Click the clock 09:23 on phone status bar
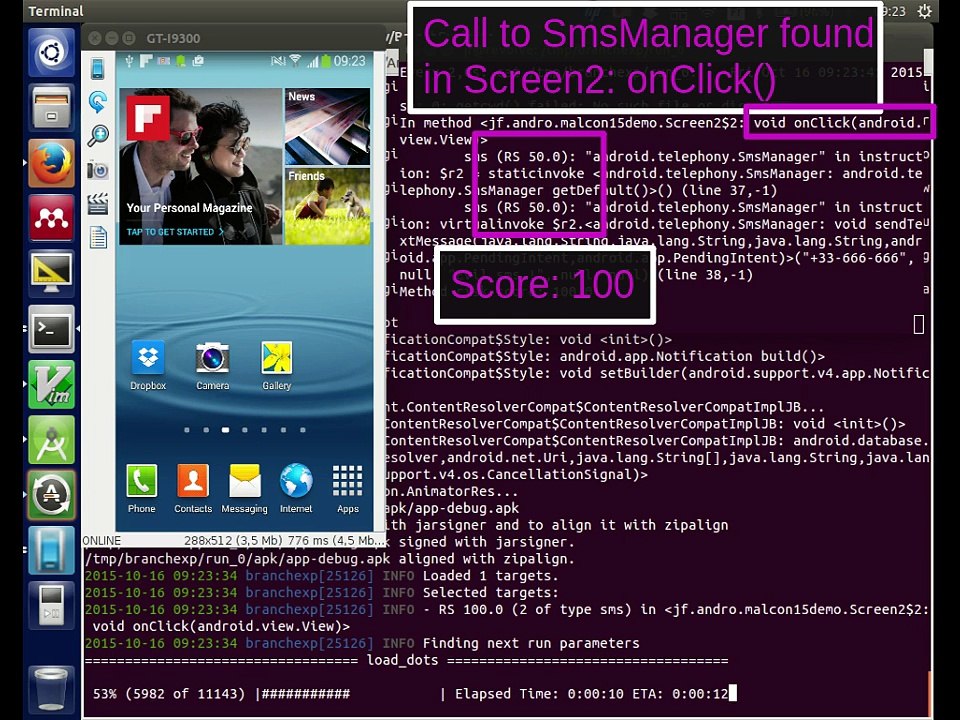 [350, 61]
